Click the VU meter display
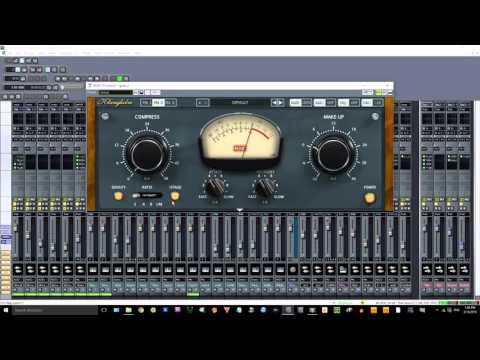Screen dimensions: 480x360 click(x=241, y=139)
